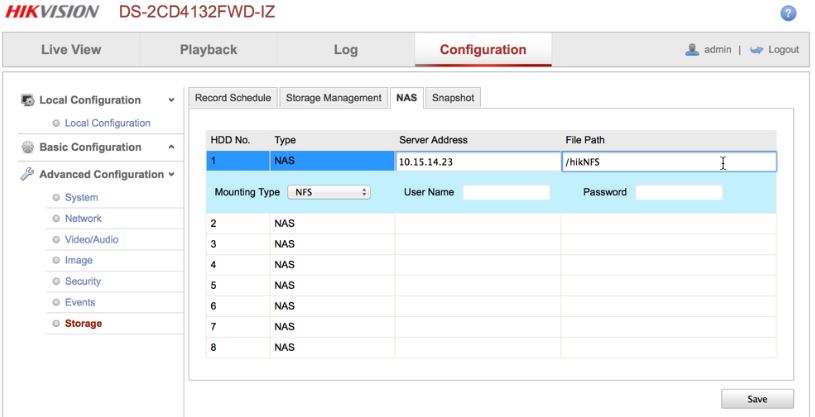
Task: Switch to the Live View tab
Action: [70, 50]
